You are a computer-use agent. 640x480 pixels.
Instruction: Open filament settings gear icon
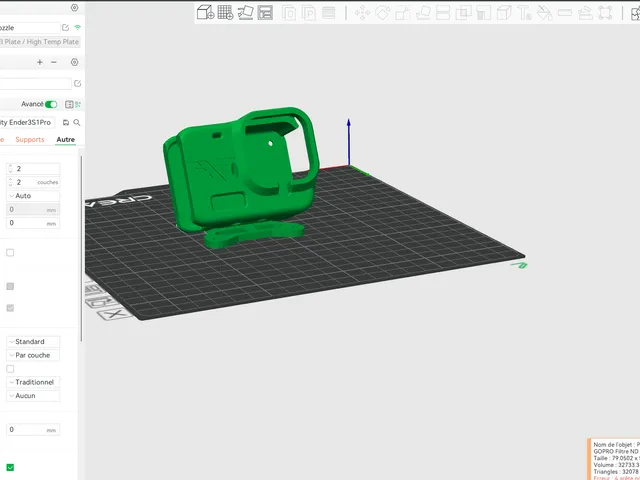pyautogui.click(x=74, y=62)
